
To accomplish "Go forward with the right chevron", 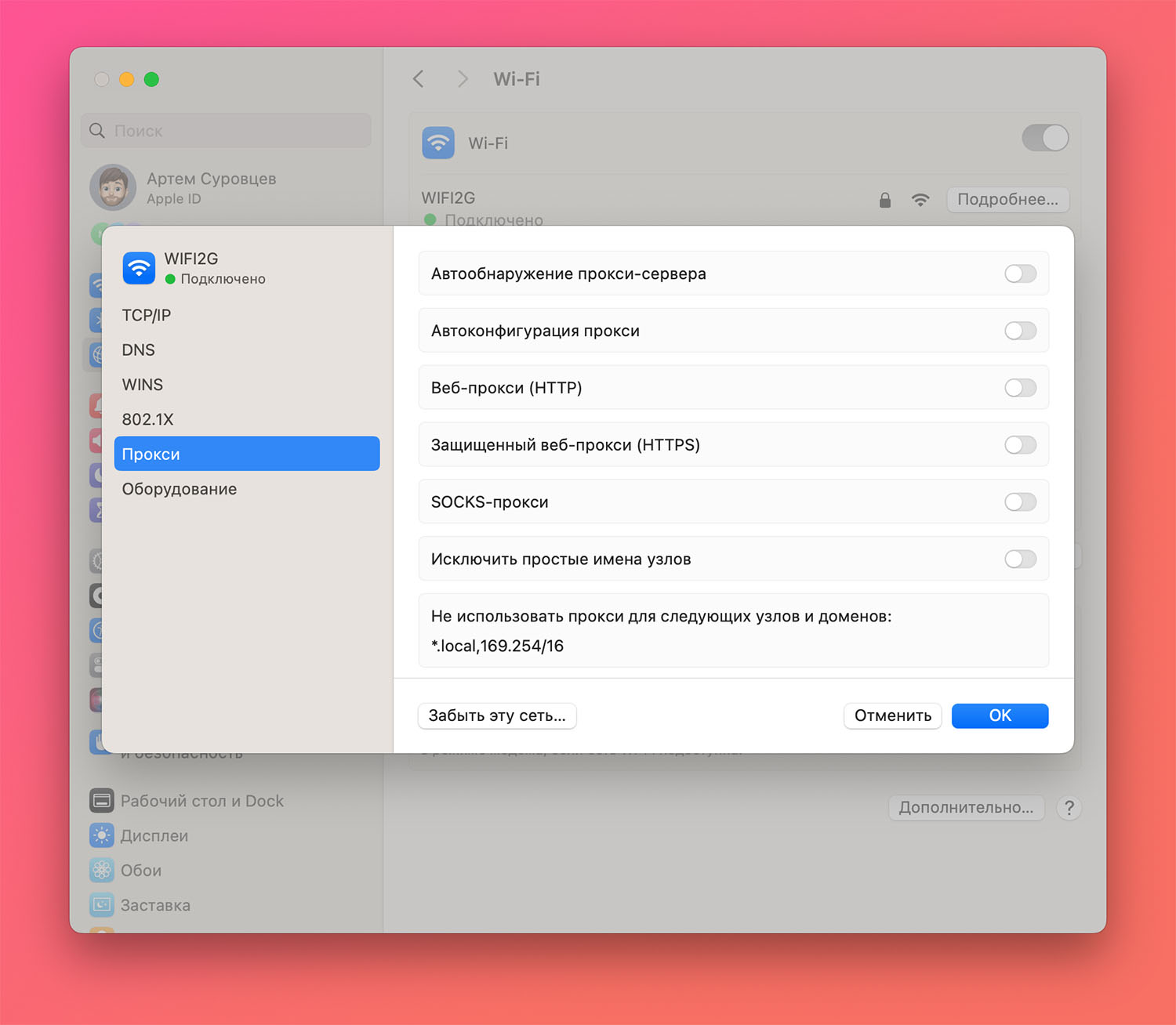I will coord(463,79).
